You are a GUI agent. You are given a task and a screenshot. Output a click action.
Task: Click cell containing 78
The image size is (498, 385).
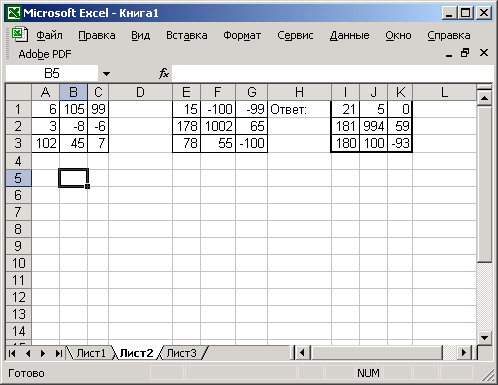pos(186,143)
